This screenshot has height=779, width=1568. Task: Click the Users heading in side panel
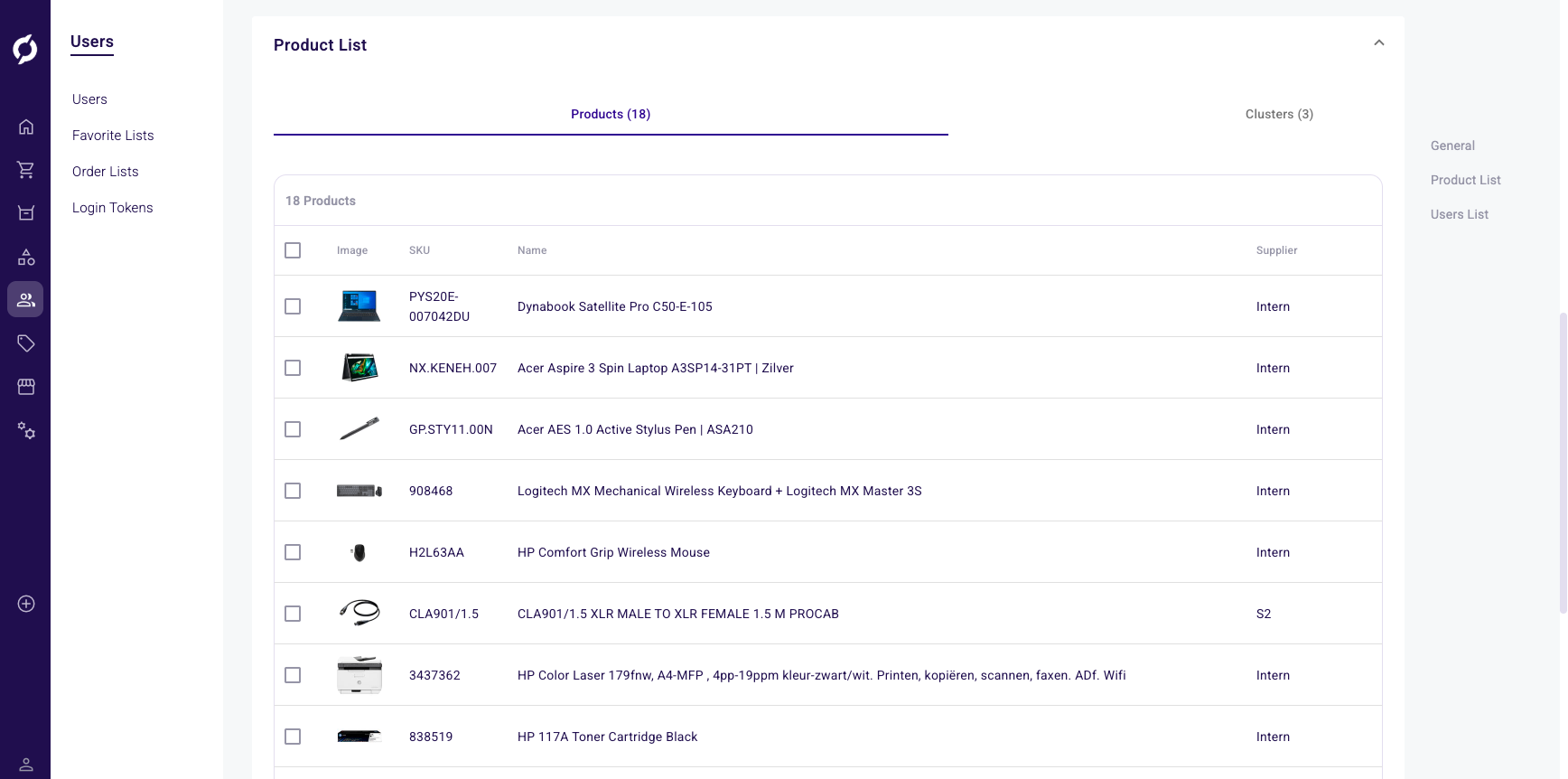pyautogui.click(x=92, y=42)
